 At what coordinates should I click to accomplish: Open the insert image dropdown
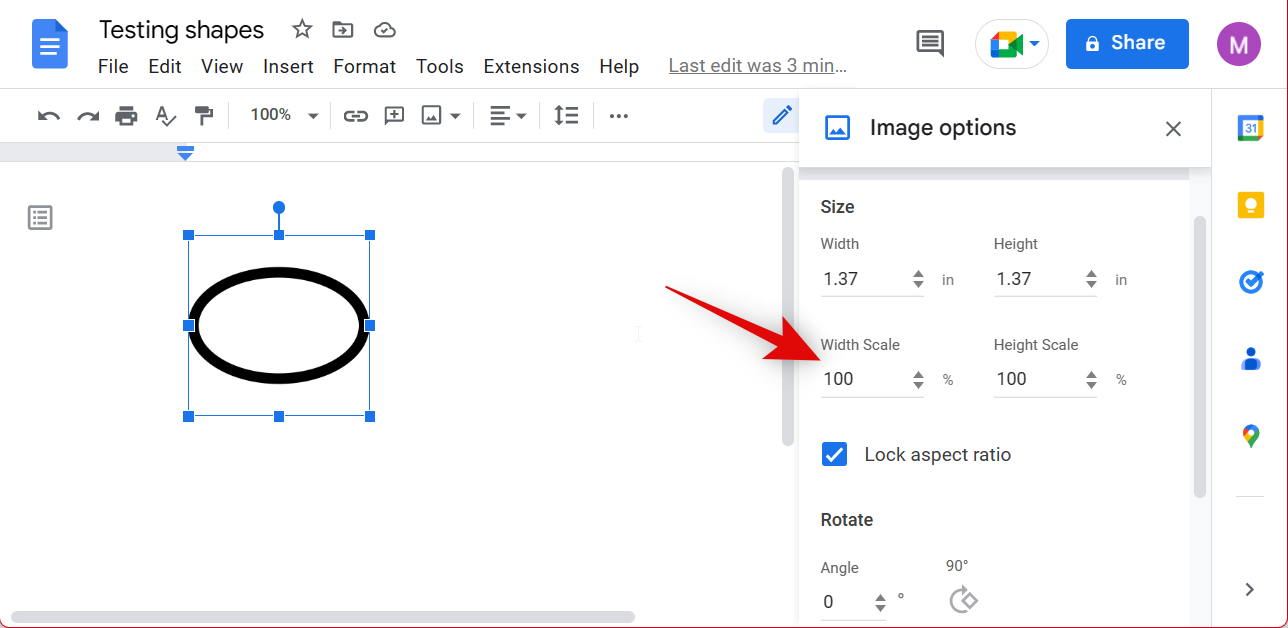(x=441, y=116)
